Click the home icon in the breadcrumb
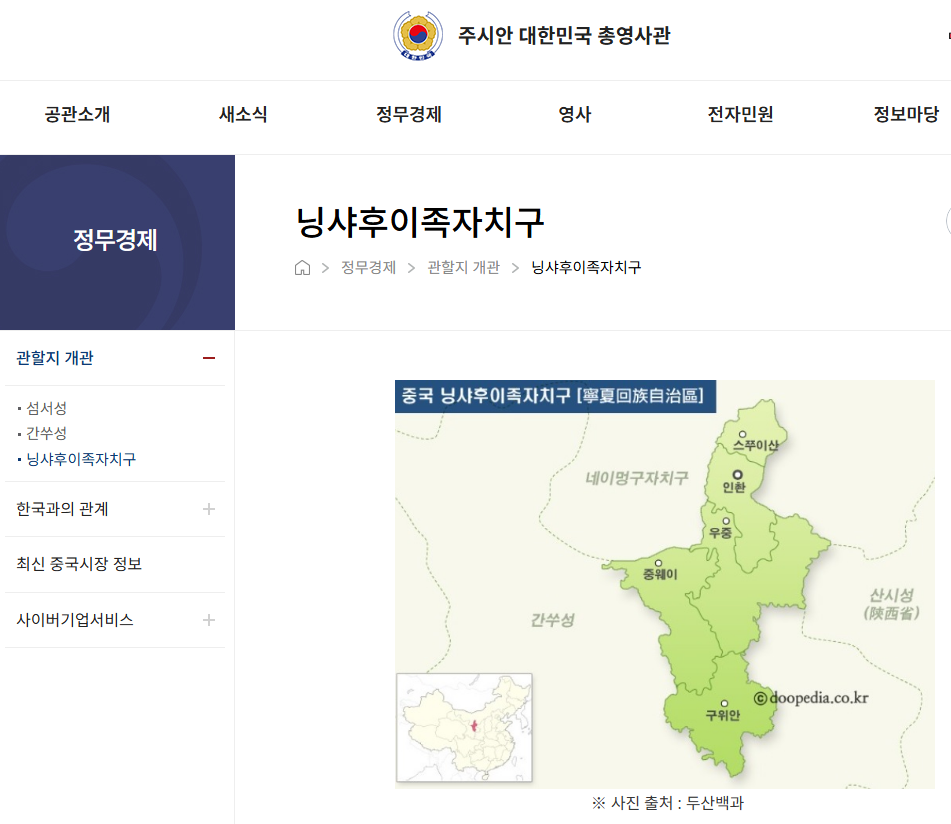951x824 pixels. tap(302, 267)
